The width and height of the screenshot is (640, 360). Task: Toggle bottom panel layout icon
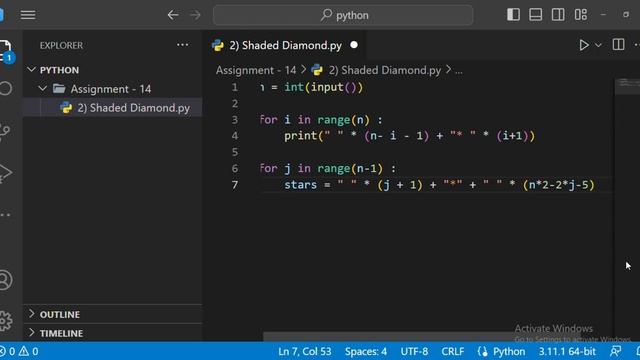[x=536, y=15]
